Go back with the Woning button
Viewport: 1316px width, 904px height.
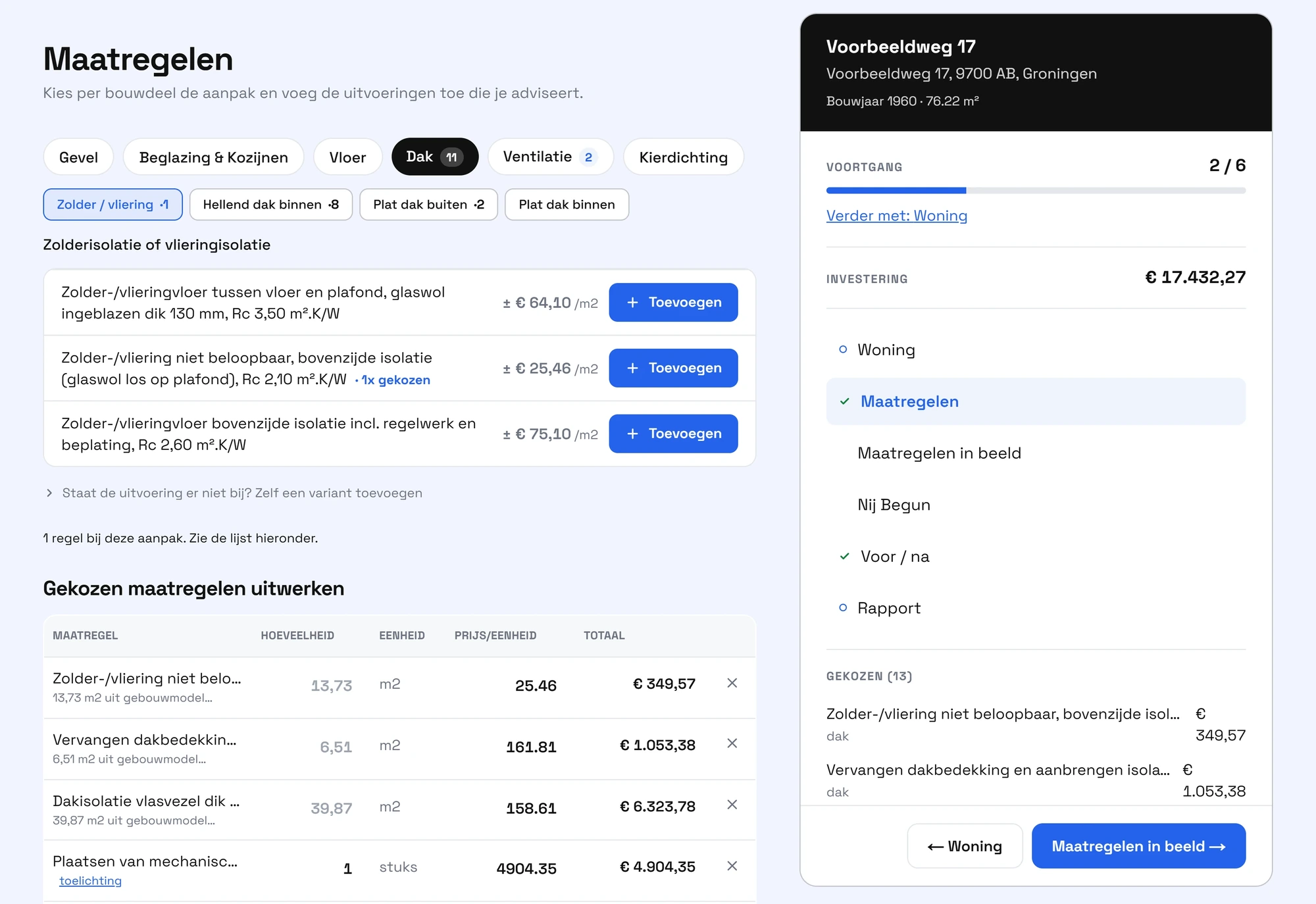click(965, 846)
